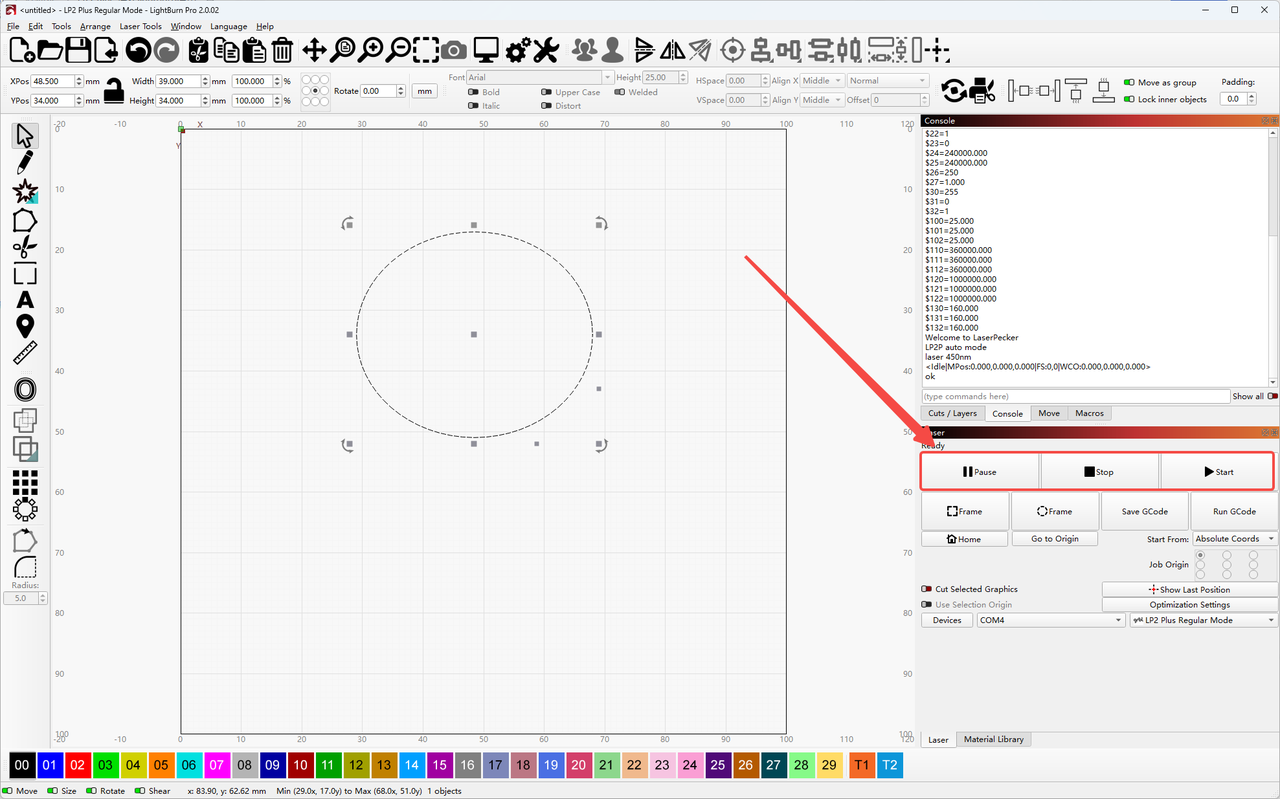
Task: Click the console command input field
Action: [1075, 396]
